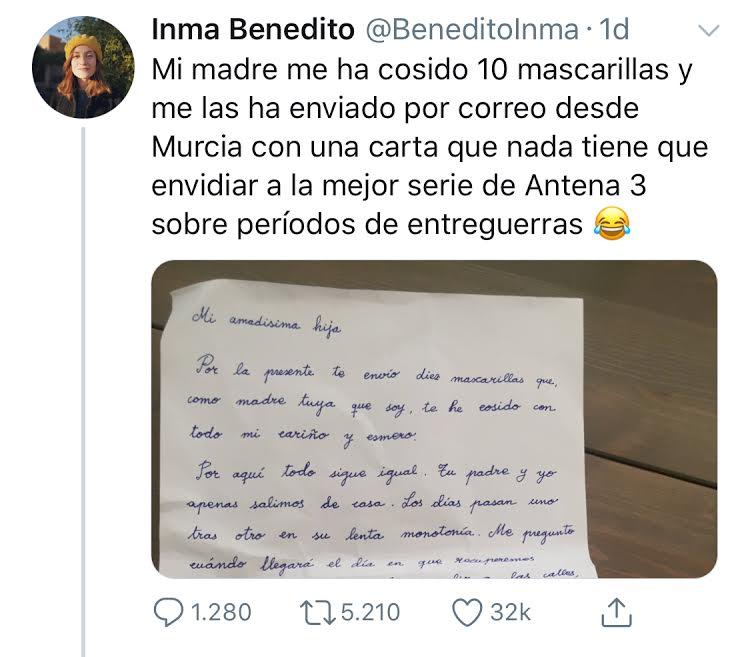Open the tweet options chevron menu

pos(709,31)
